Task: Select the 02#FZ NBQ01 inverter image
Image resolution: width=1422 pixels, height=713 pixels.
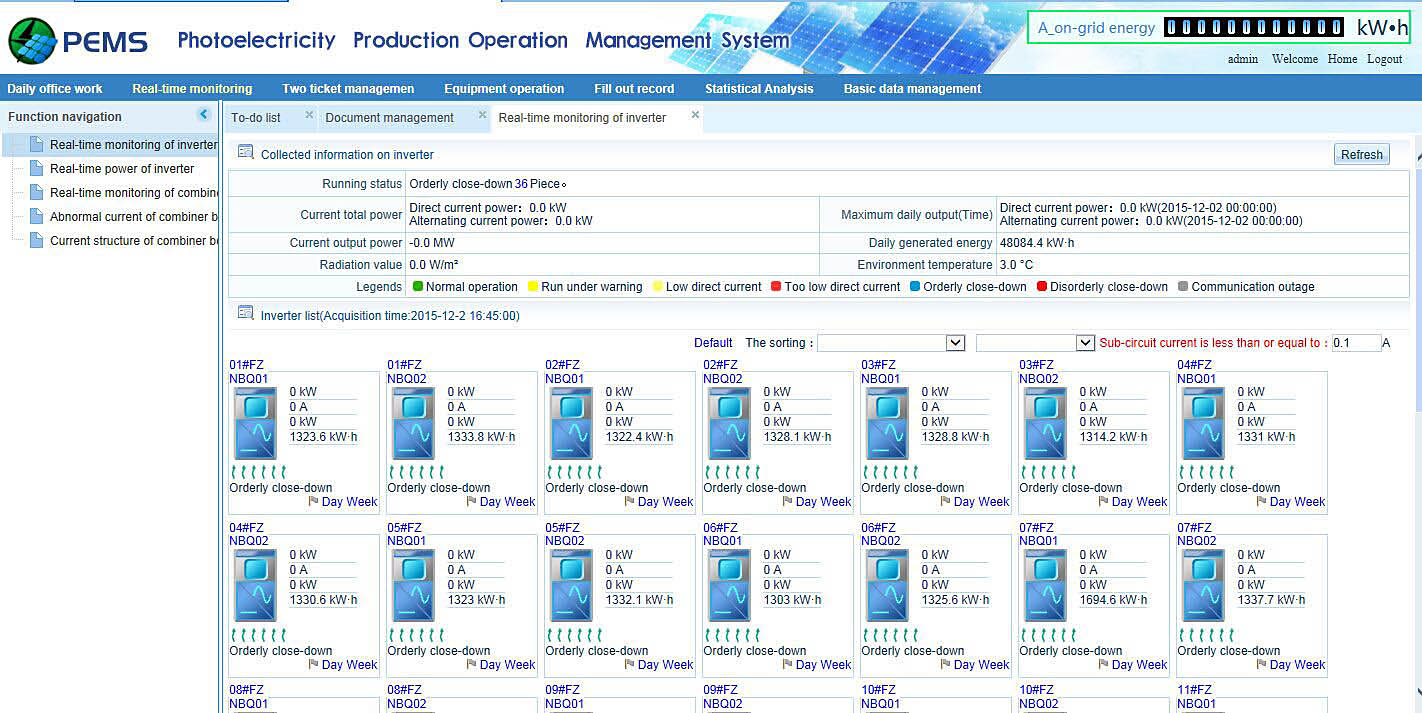Action: (571, 424)
